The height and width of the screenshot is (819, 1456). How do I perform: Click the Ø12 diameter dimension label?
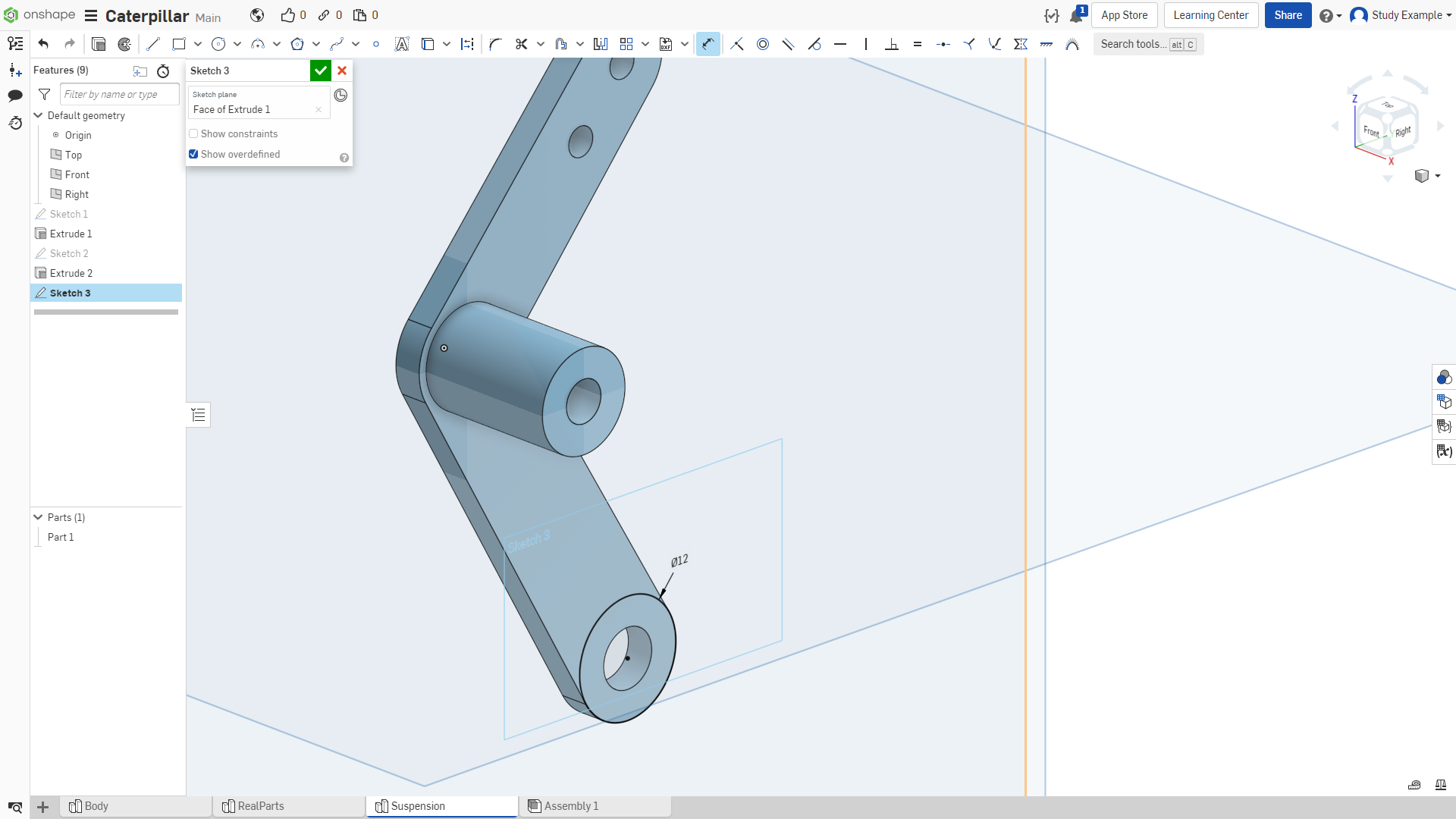pos(679,560)
